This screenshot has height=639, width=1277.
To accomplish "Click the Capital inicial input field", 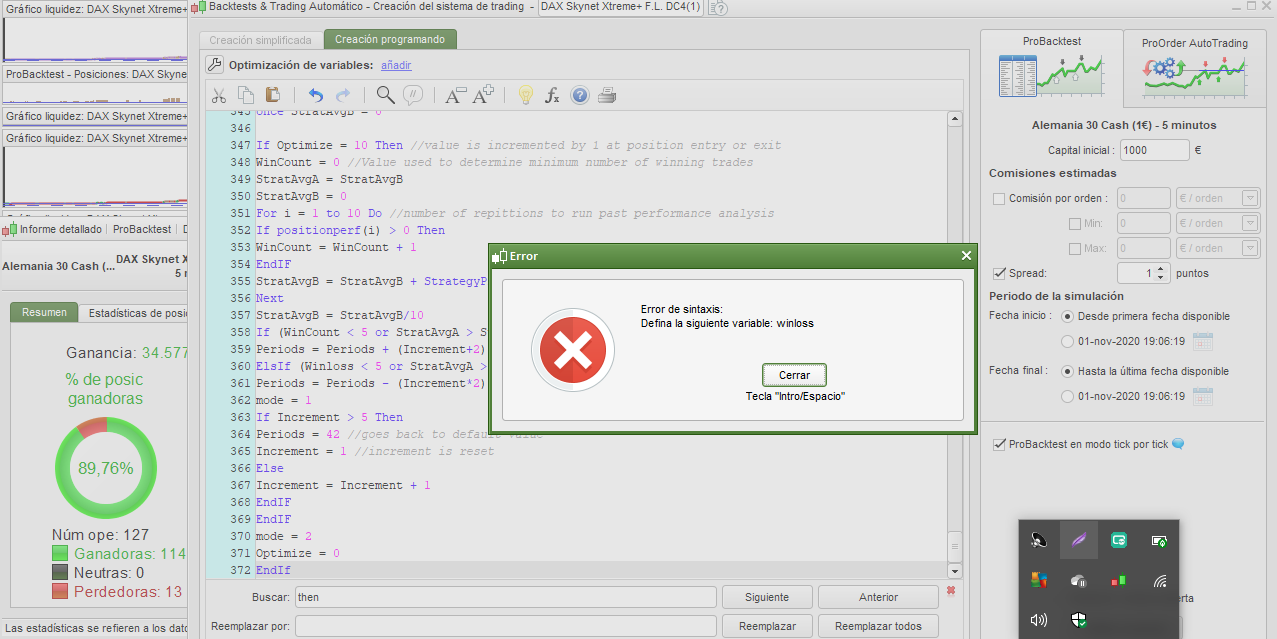I will 1154,150.
